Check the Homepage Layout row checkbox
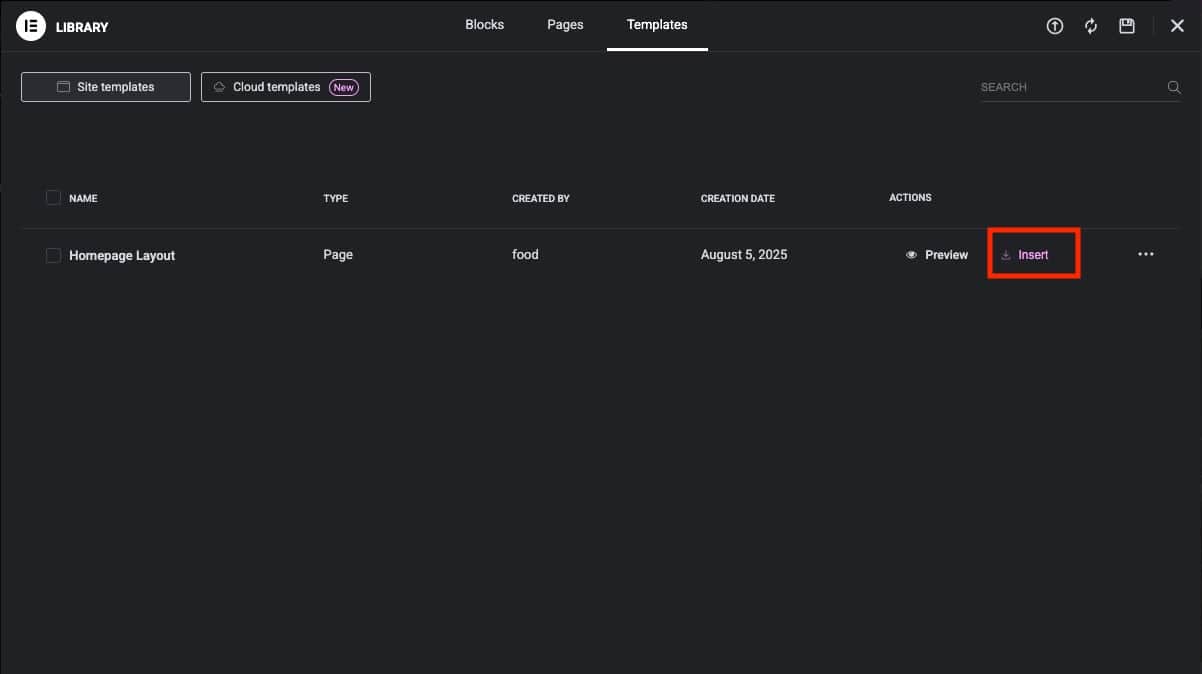This screenshot has height=674, width=1202. click(53, 255)
